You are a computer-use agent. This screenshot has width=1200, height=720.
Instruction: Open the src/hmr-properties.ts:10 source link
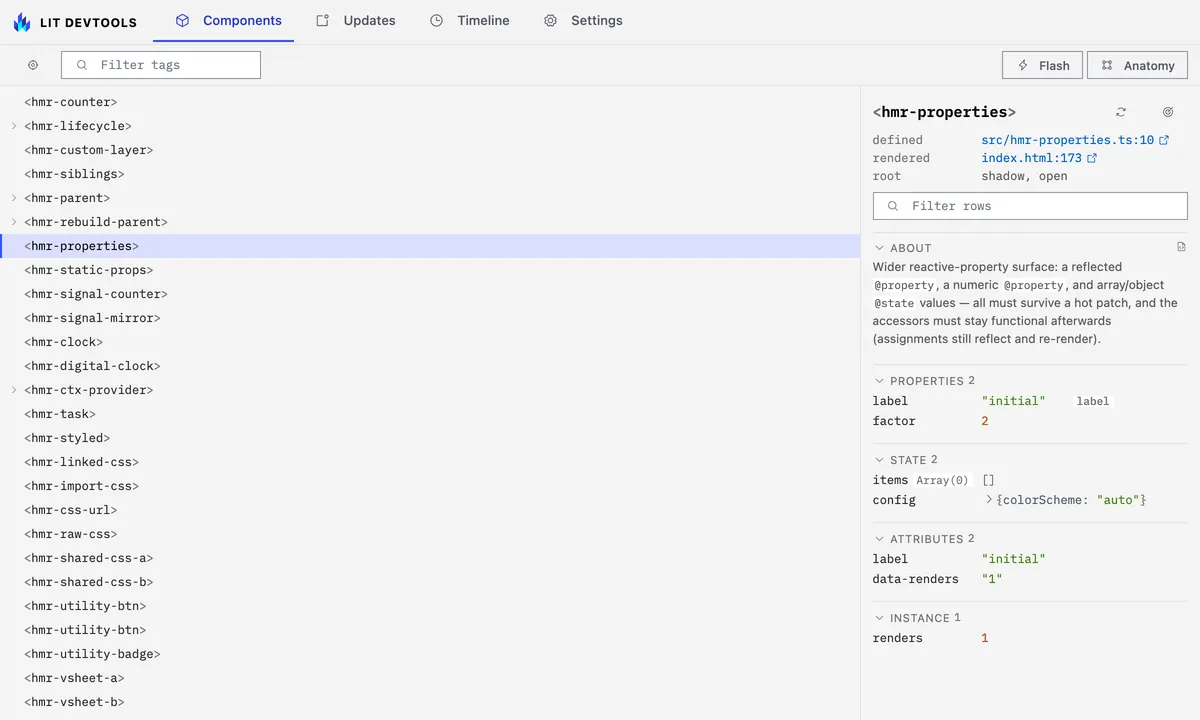[x=1068, y=141]
